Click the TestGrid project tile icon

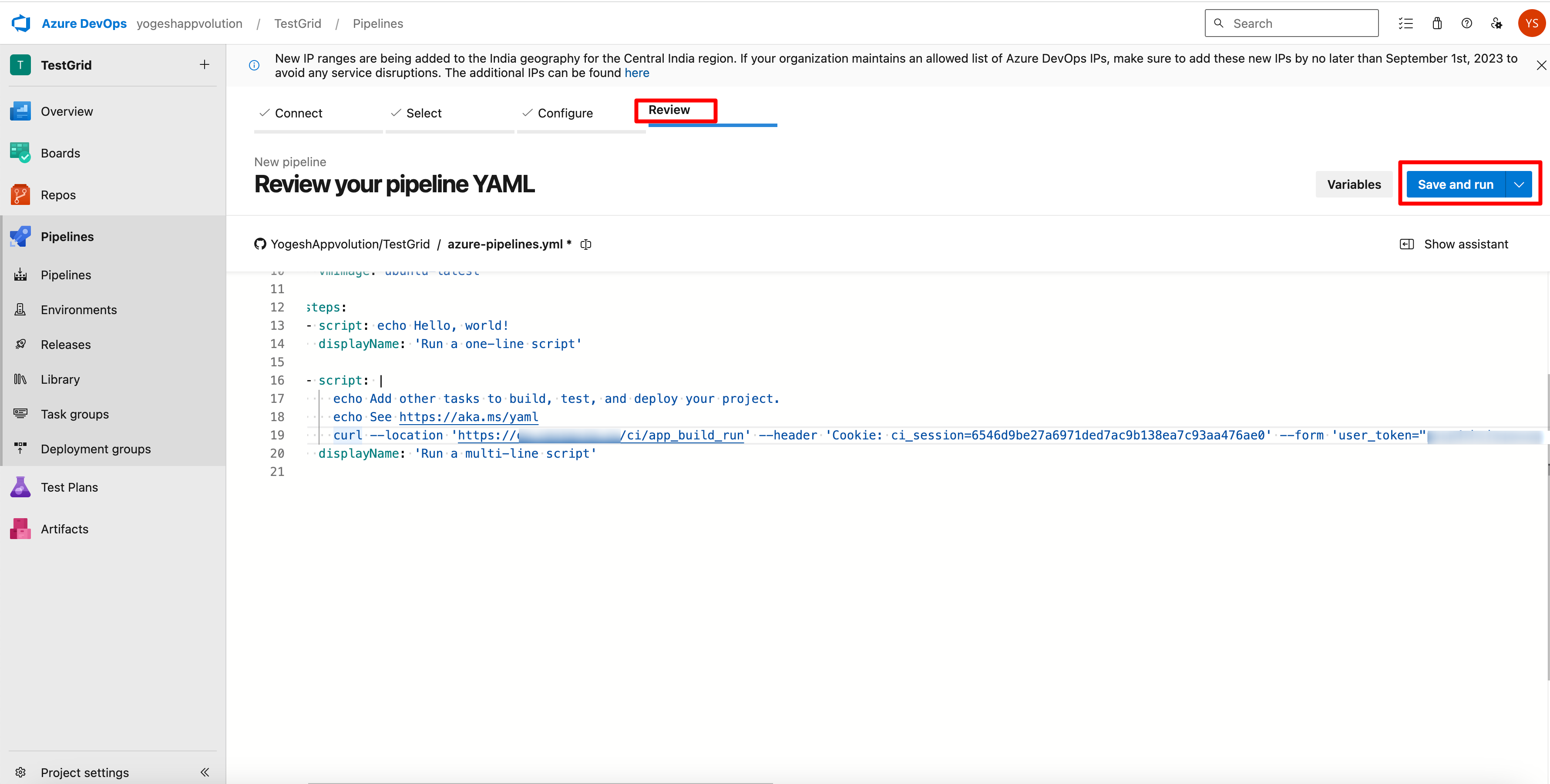[x=20, y=65]
